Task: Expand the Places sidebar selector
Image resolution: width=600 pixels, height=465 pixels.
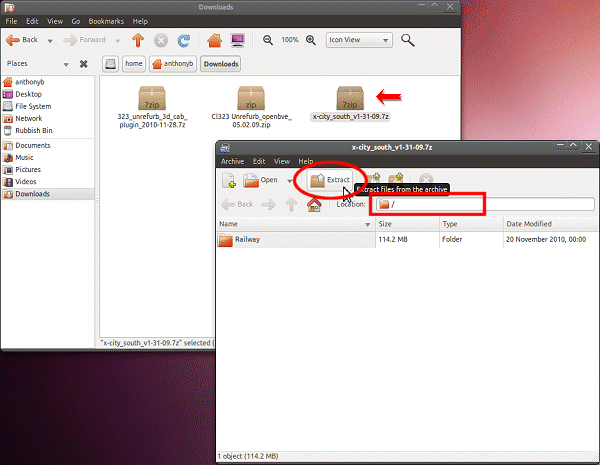Action: 66,64
